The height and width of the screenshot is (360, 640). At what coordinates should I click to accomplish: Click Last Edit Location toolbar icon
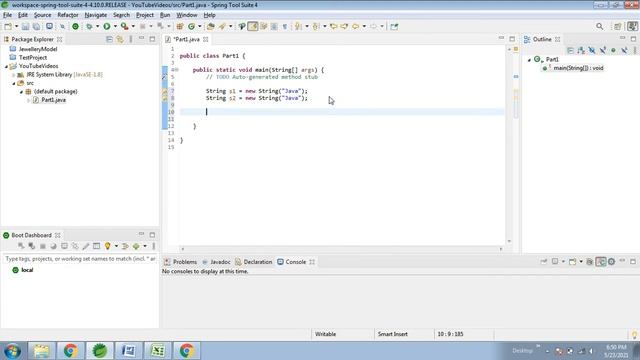click(x=333, y=27)
